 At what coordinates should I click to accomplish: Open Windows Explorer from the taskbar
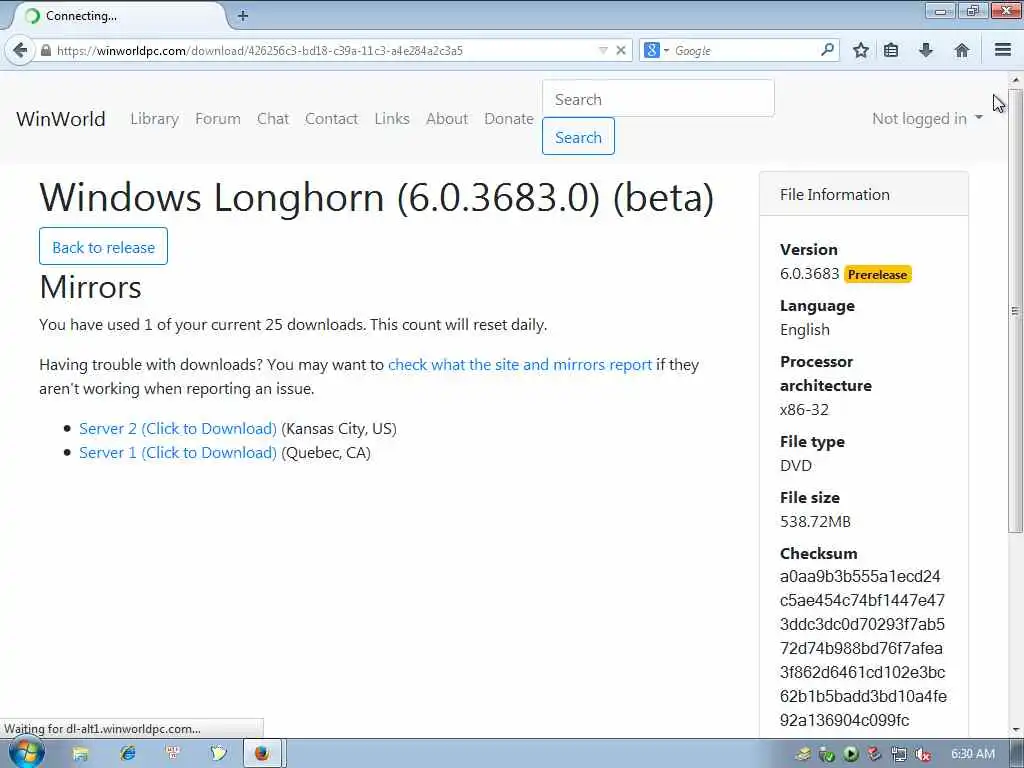(x=80, y=754)
